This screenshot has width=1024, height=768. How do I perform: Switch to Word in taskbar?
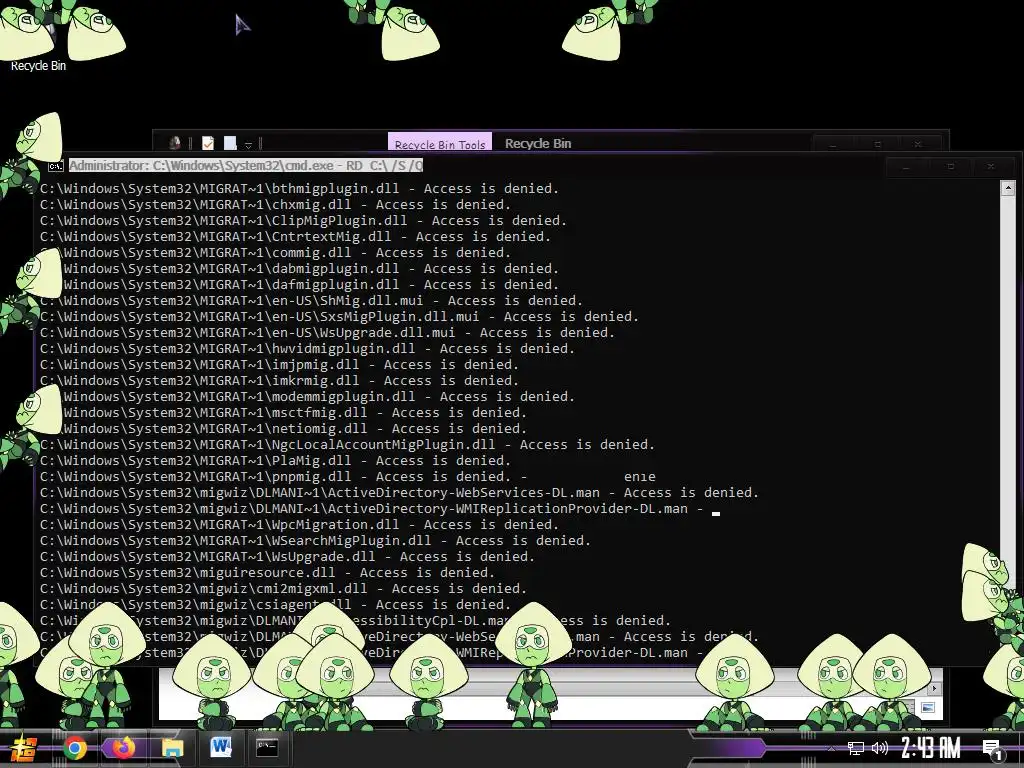point(221,748)
